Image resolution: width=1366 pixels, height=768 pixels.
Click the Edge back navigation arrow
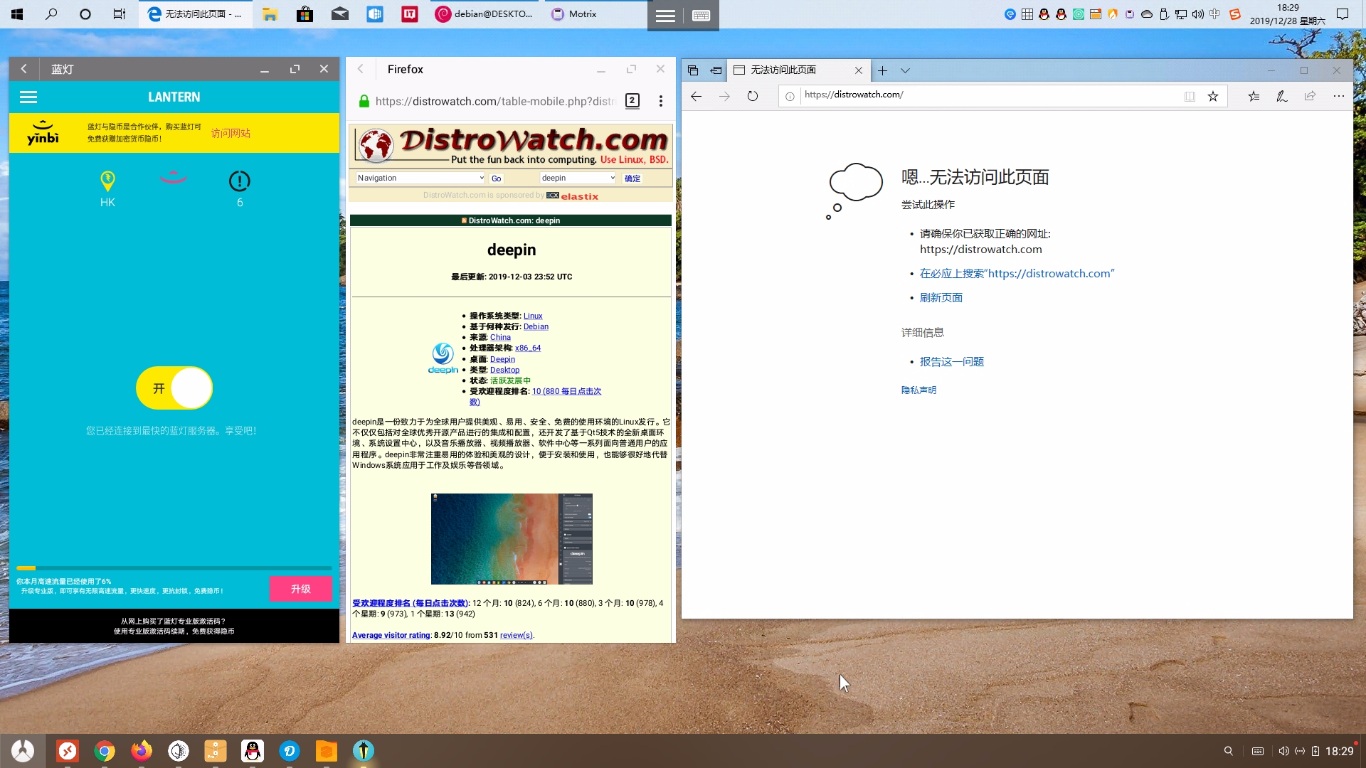point(697,96)
